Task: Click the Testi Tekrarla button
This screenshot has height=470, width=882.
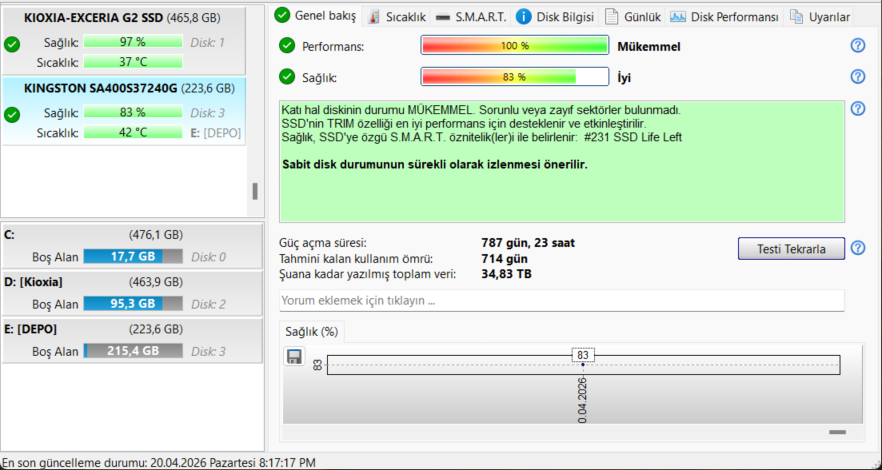Action: 791,248
